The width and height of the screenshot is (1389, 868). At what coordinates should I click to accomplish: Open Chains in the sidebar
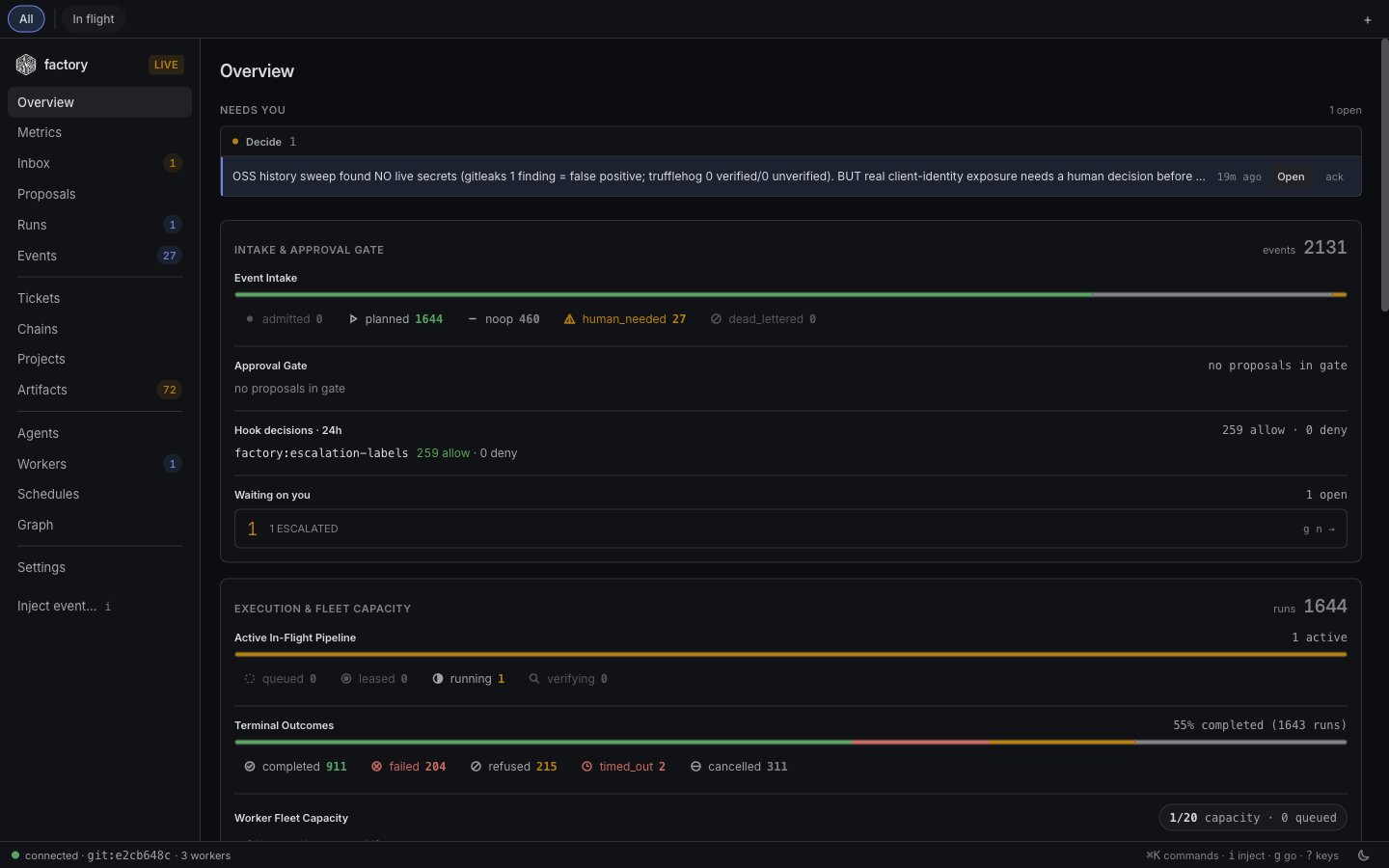click(x=99, y=329)
